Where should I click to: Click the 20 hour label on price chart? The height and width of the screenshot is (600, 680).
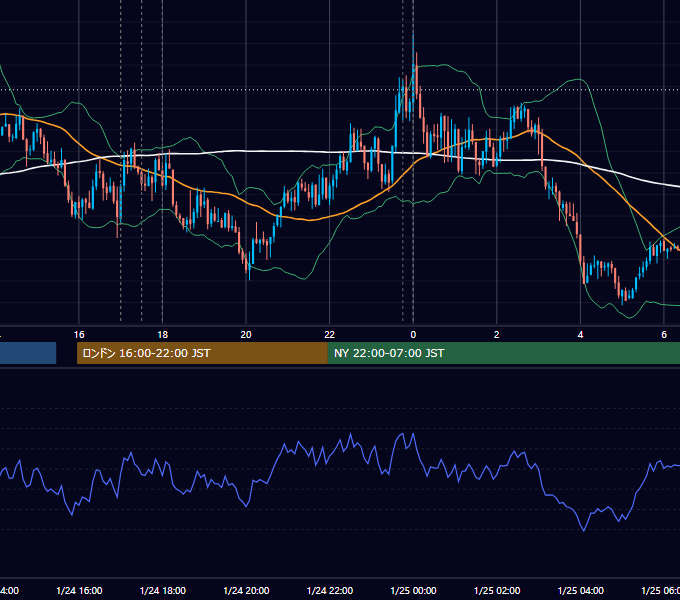pyautogui.click(x=246, y=335)
